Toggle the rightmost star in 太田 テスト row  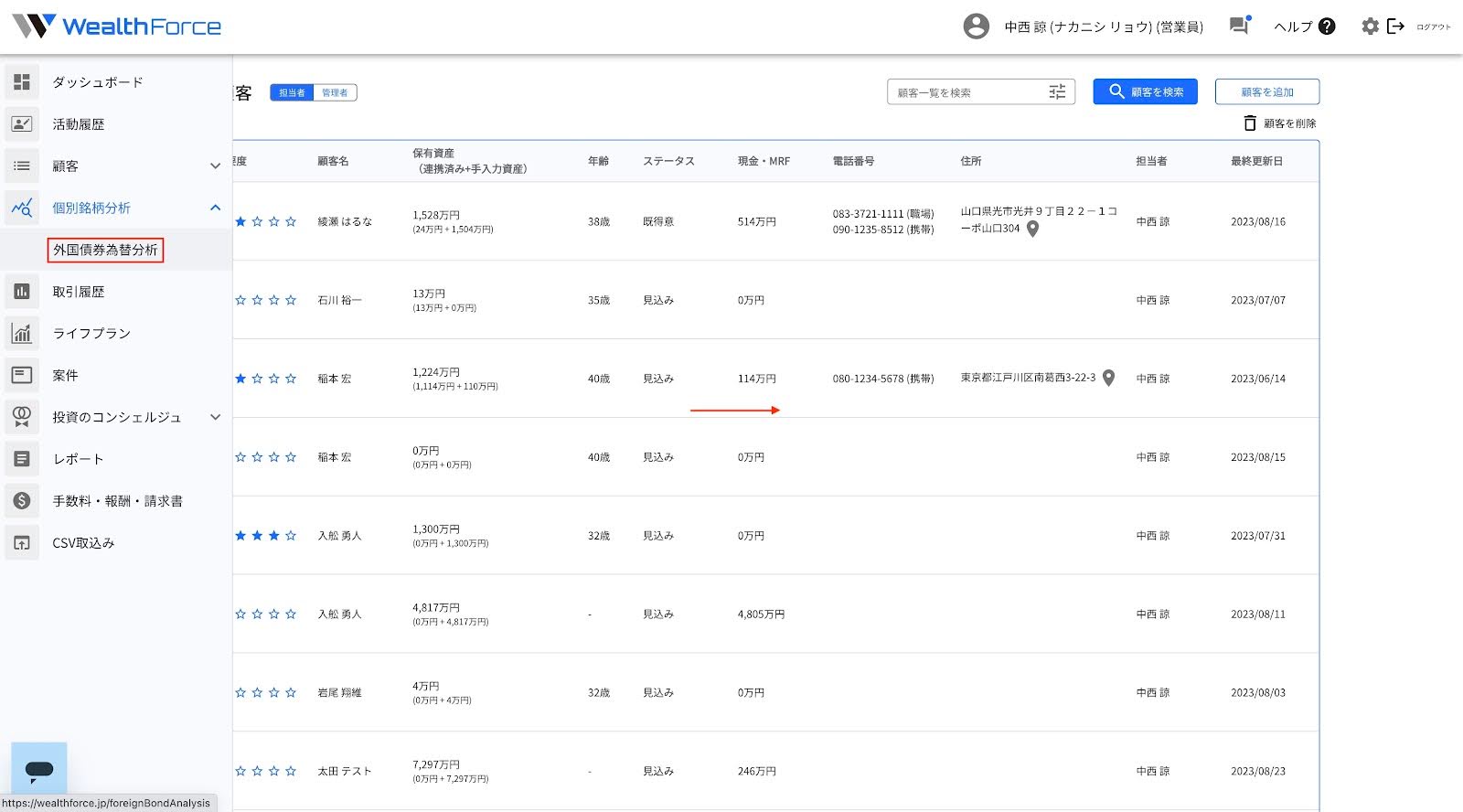(291, 771)
